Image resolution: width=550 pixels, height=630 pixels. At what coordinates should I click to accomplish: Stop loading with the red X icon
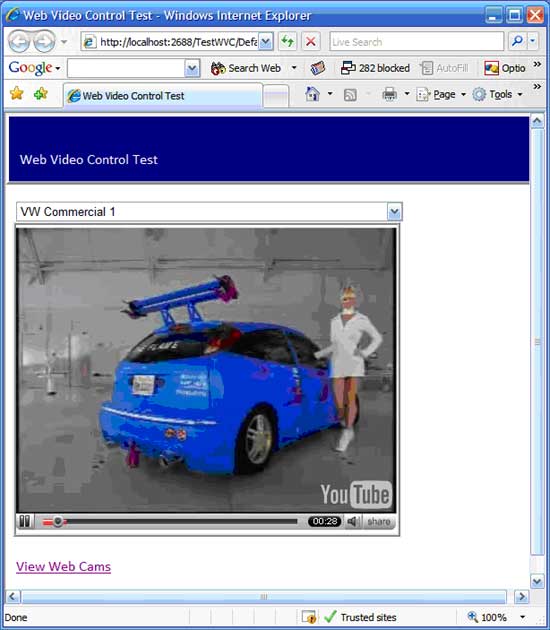pos(311,41)
